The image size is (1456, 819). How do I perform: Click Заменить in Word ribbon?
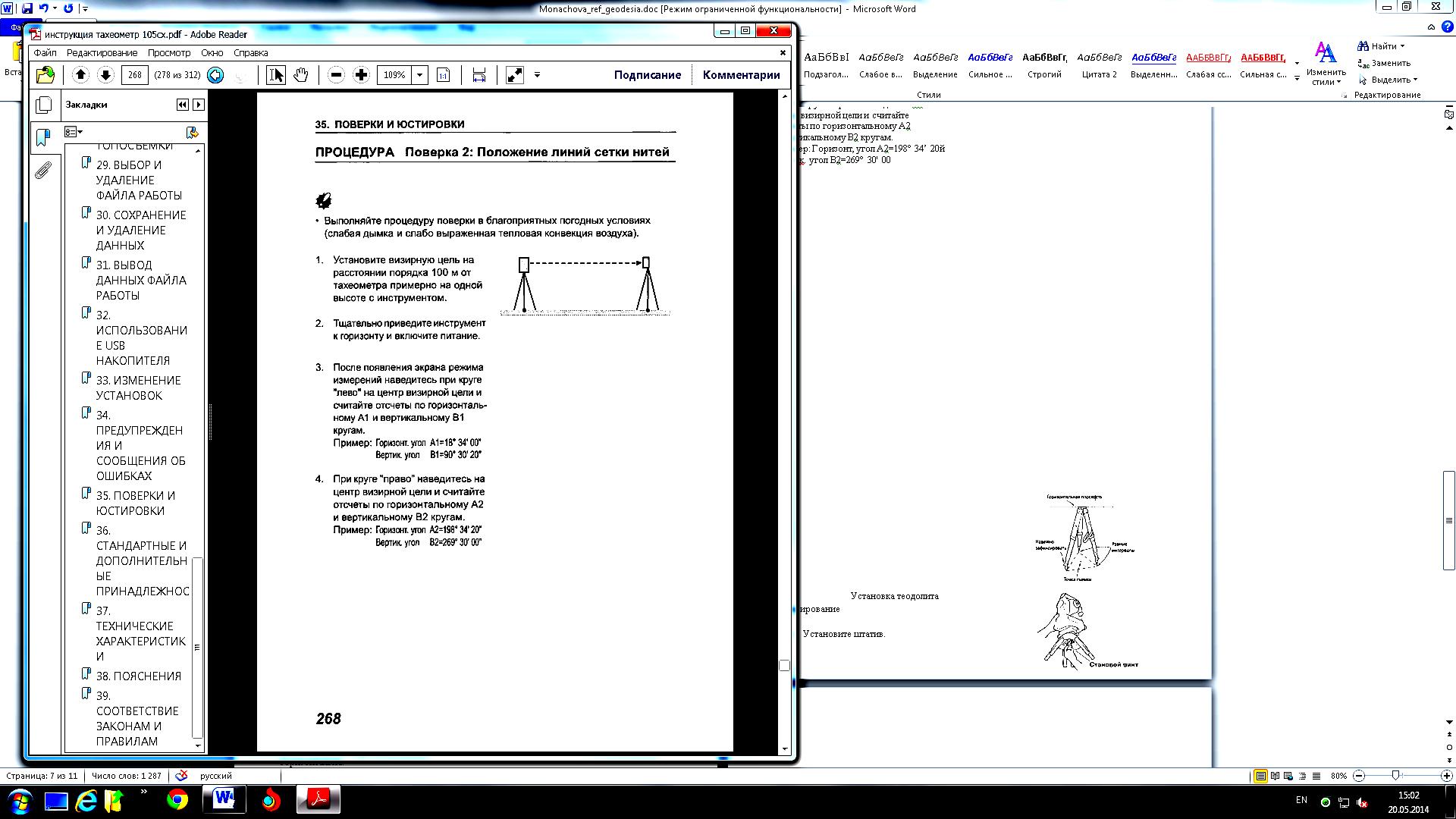(x=1384, y=63)
